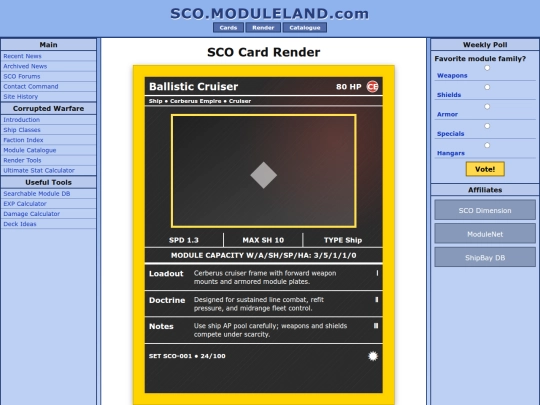Open the Damage Calculator
The image size is (540, 405).
tap(32, 214)
